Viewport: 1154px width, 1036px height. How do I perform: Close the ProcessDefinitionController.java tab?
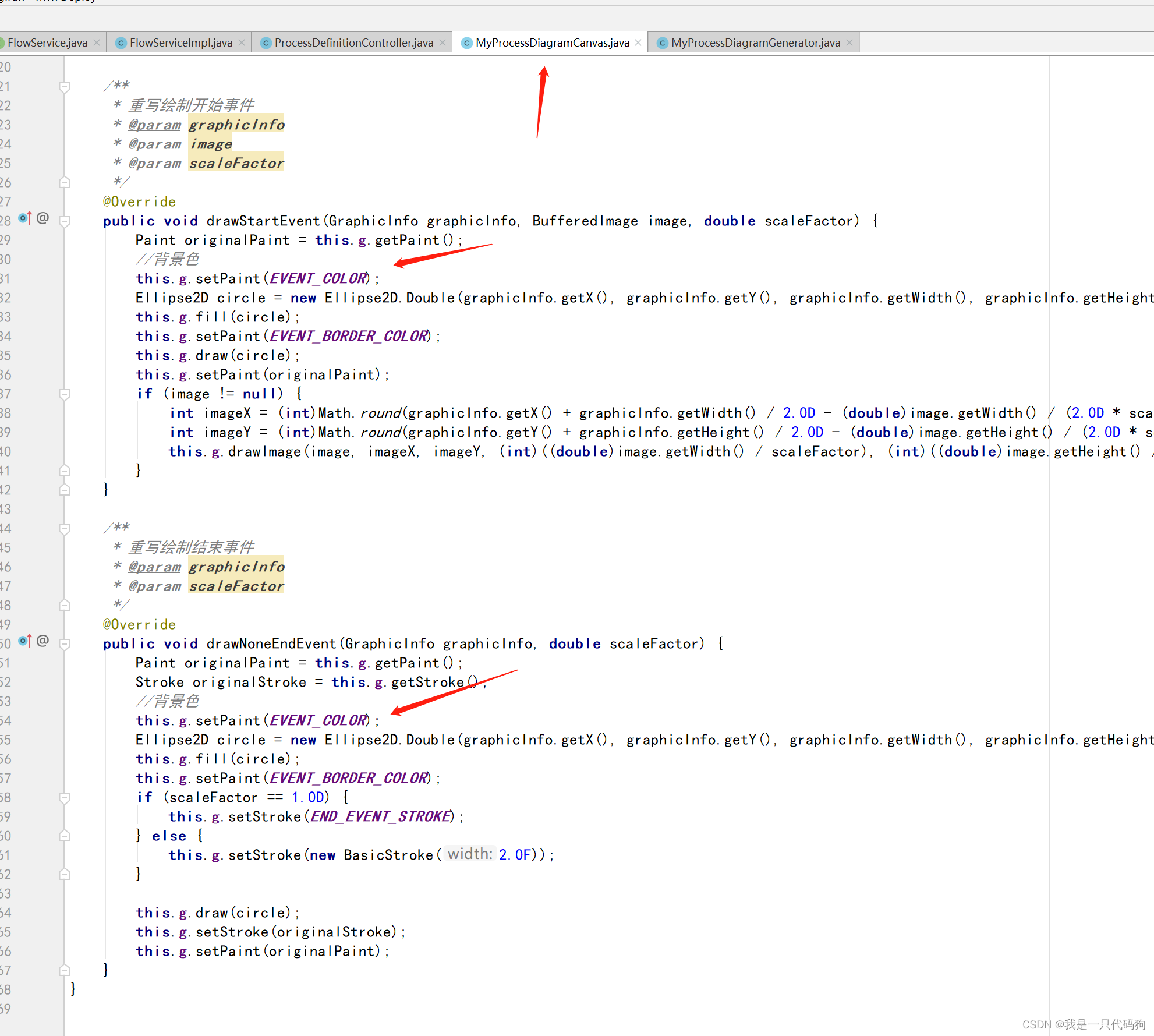[x=442, y=42]
